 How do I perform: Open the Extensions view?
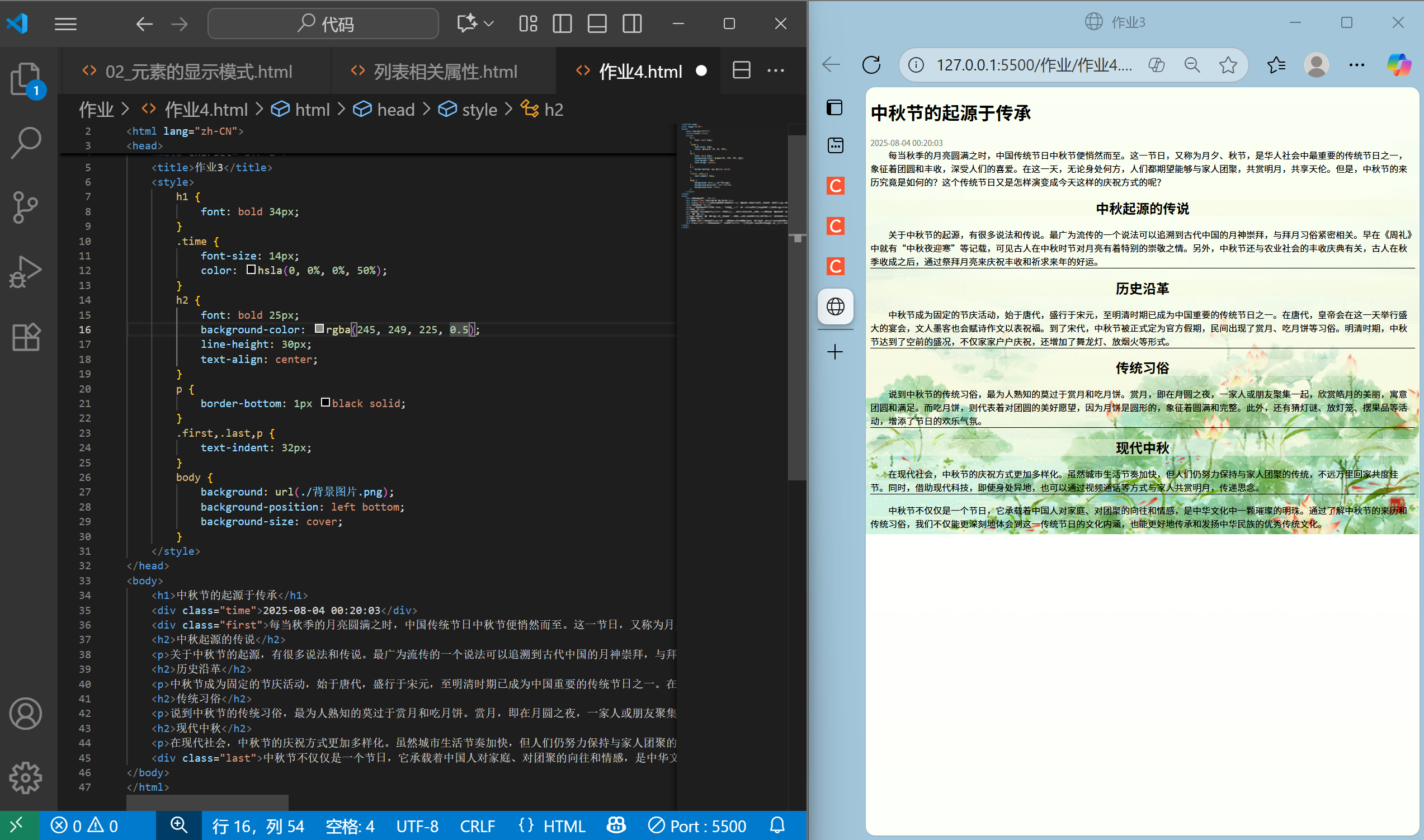point(26,337)
